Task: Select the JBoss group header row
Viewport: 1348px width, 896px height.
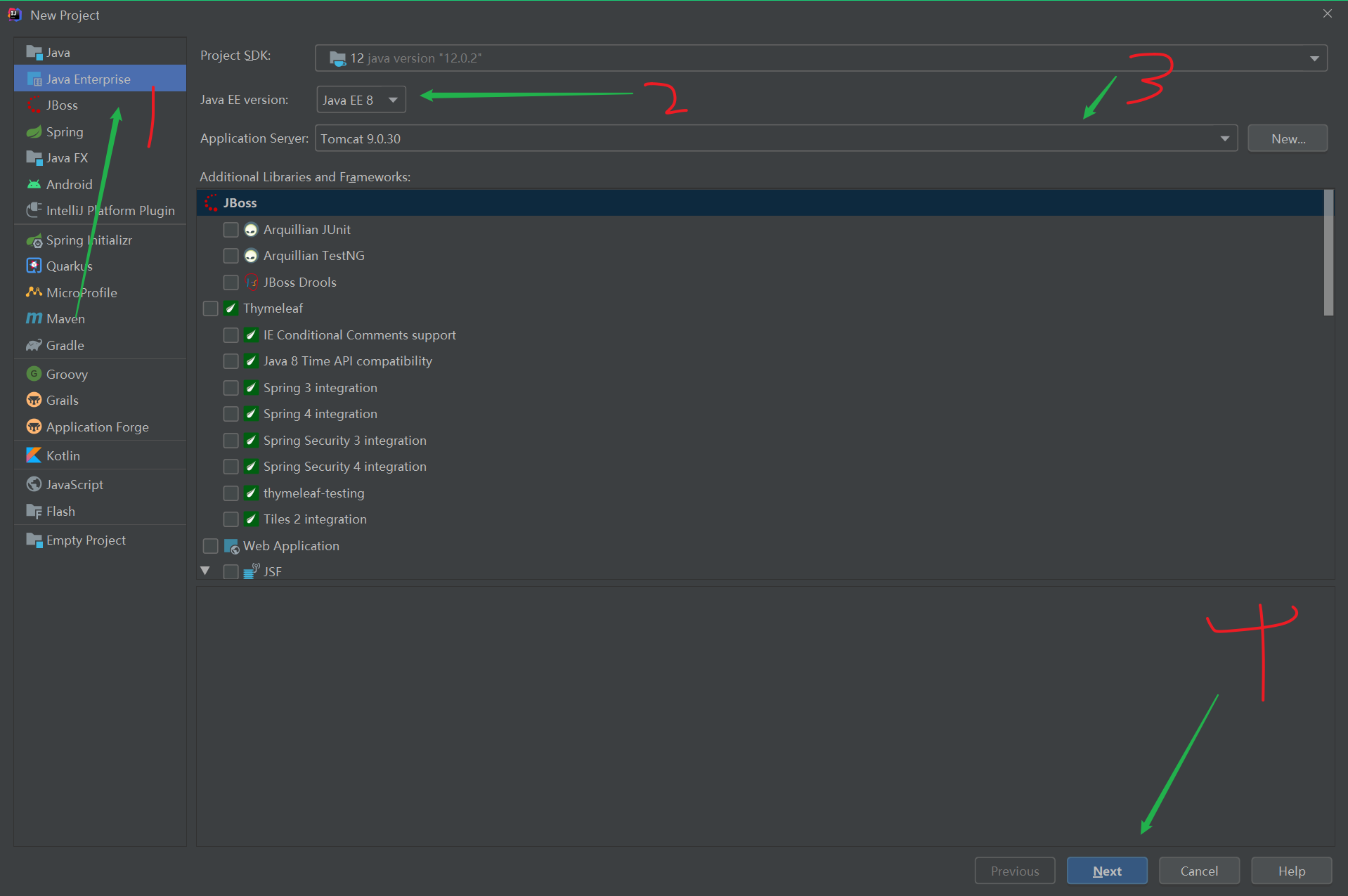Action: click(760, 203)
